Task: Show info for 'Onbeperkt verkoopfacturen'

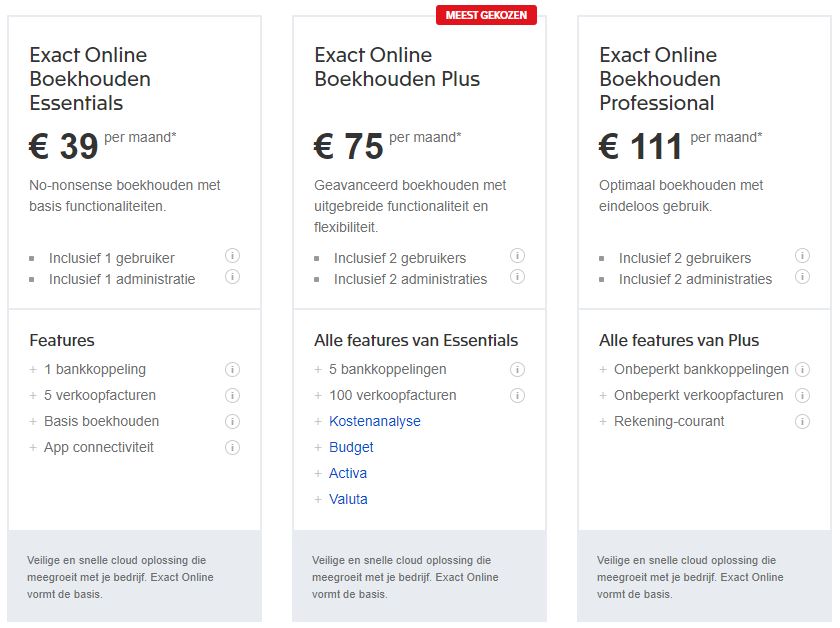Action: (802, 395)
